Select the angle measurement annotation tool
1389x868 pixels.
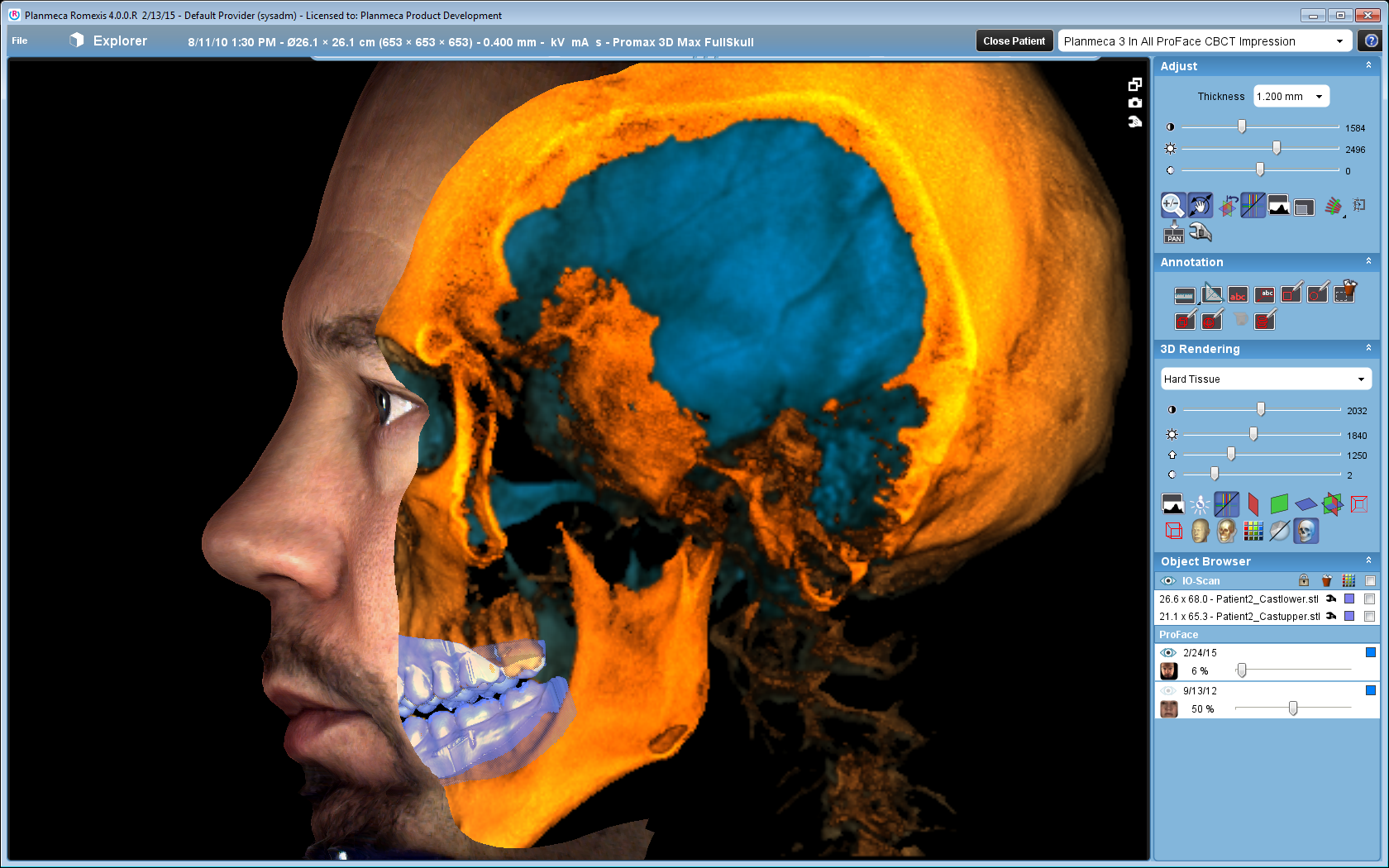[1211, 295]
